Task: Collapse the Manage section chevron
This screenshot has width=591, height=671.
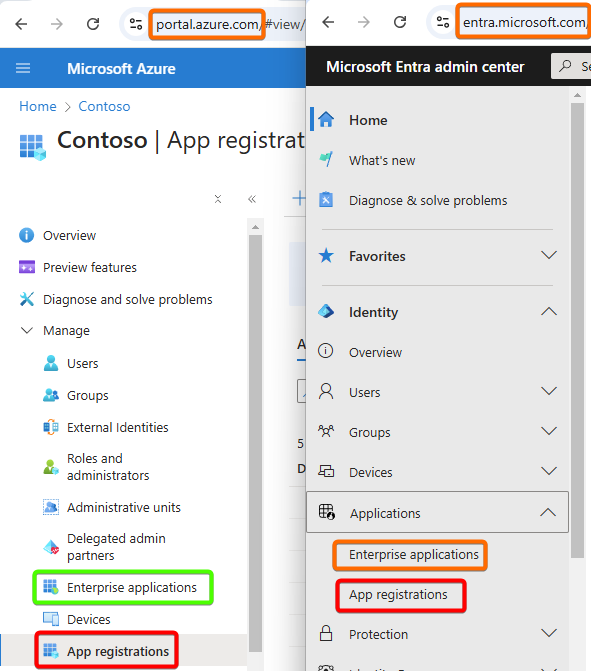Action: pyautogui.click(x=27, y=330)
